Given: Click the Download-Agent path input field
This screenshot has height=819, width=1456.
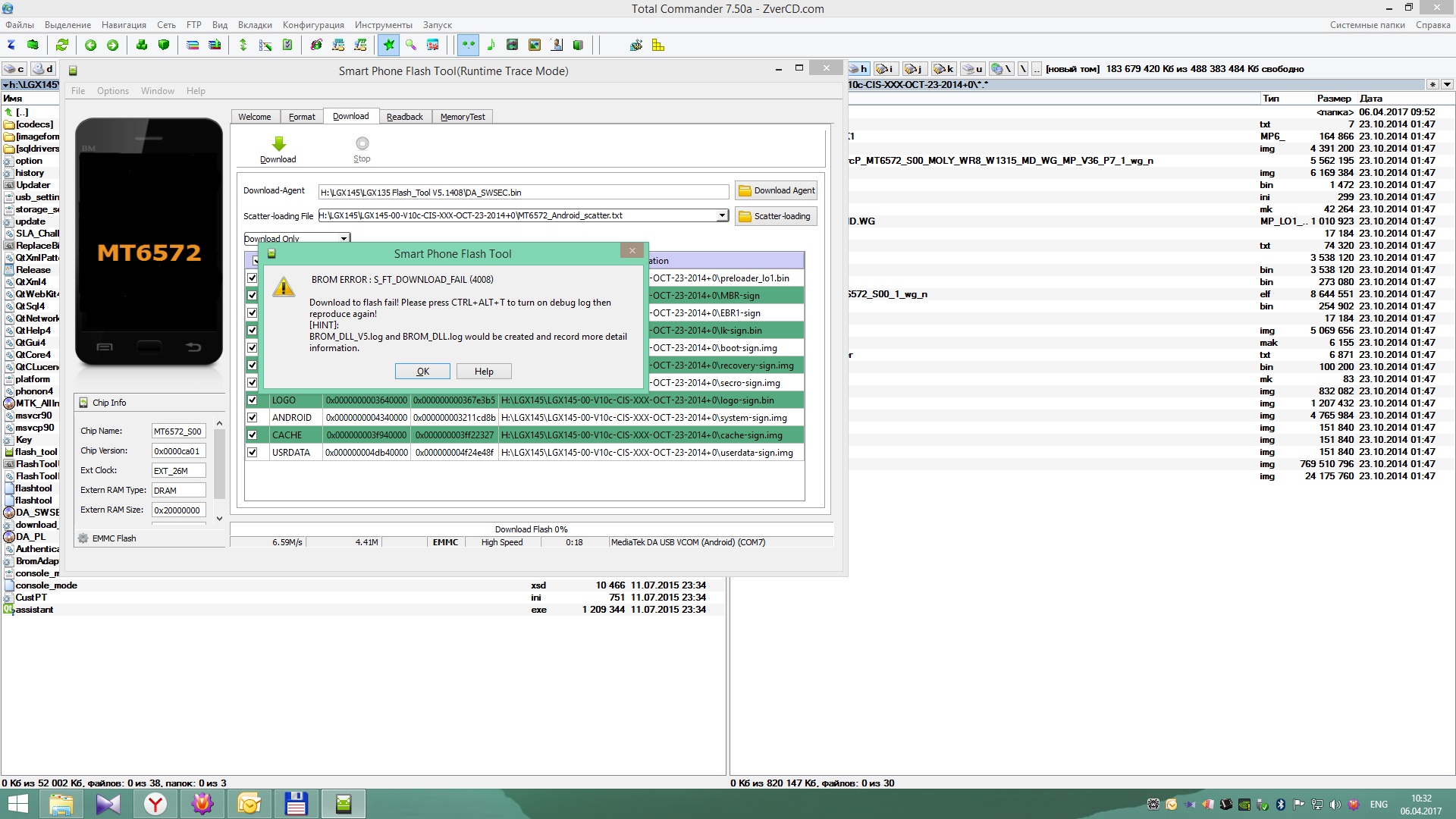Looking at the screenshot, I should pyautogui.click(x=523, y=193).
